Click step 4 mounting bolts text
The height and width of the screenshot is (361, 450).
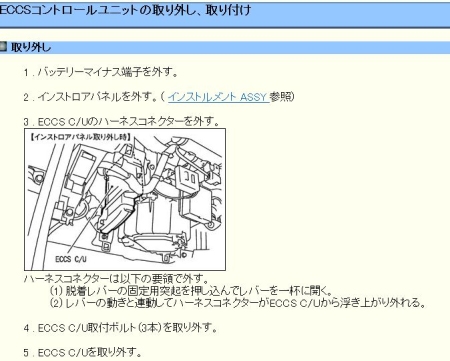(x=120, y=328)
